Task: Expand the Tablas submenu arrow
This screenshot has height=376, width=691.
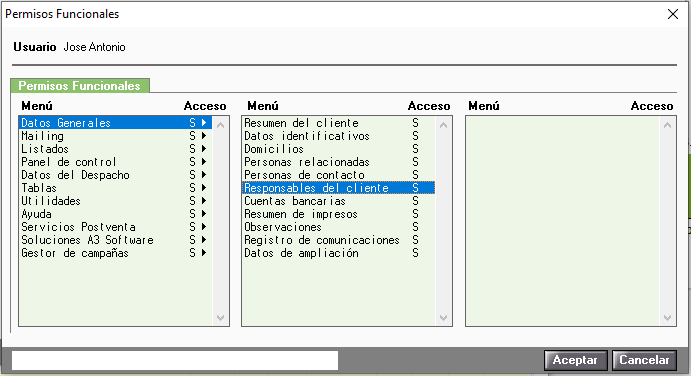Action: [204, 188]
